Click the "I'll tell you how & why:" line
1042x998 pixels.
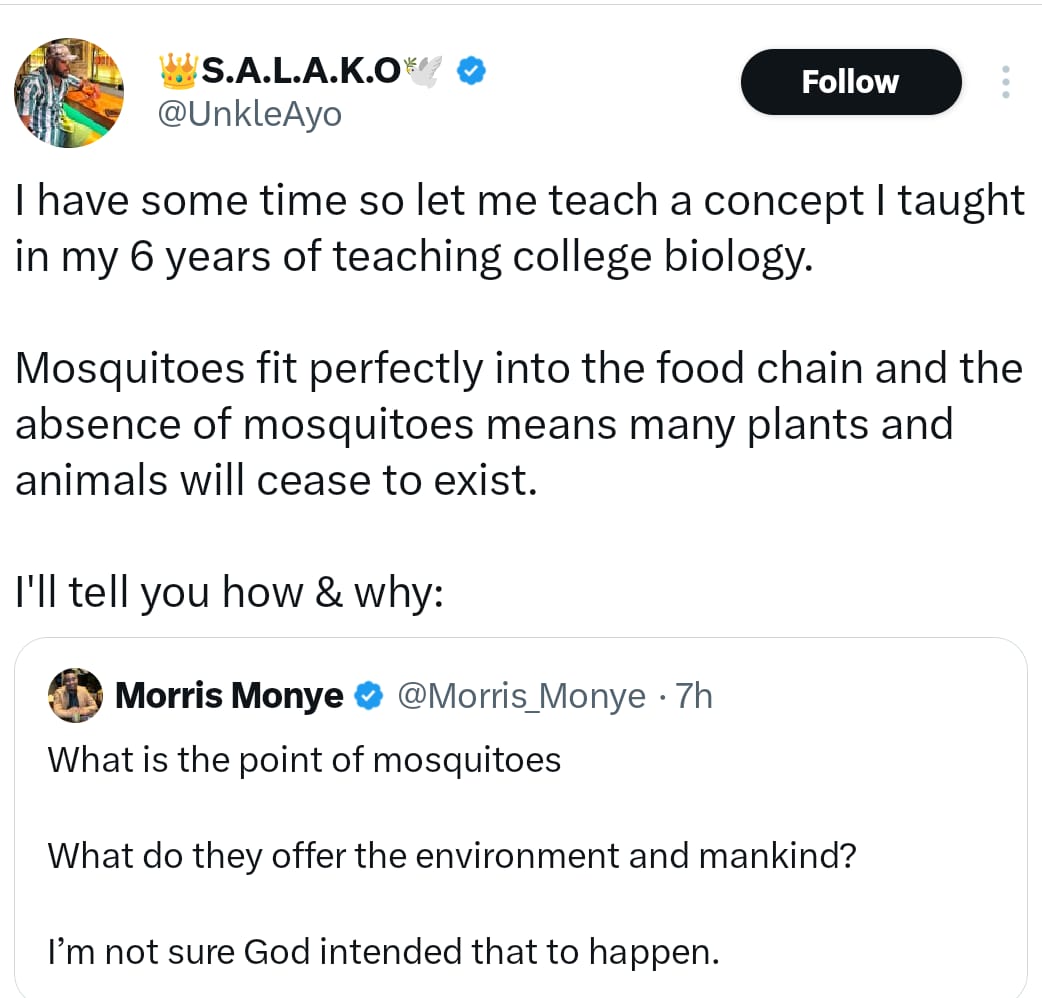point(229,593)
